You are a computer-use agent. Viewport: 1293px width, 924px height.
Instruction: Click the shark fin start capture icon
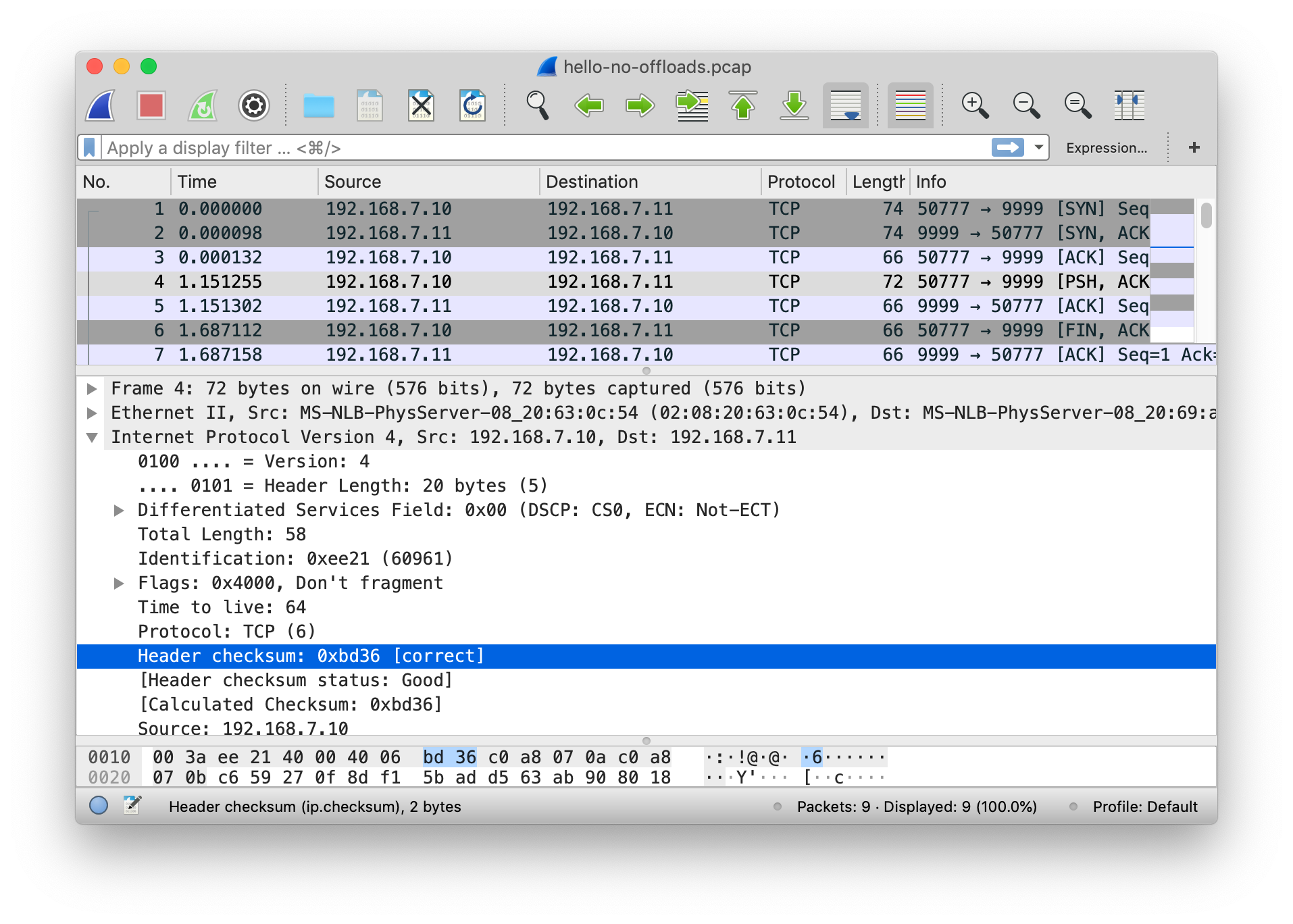pos(101,106)
